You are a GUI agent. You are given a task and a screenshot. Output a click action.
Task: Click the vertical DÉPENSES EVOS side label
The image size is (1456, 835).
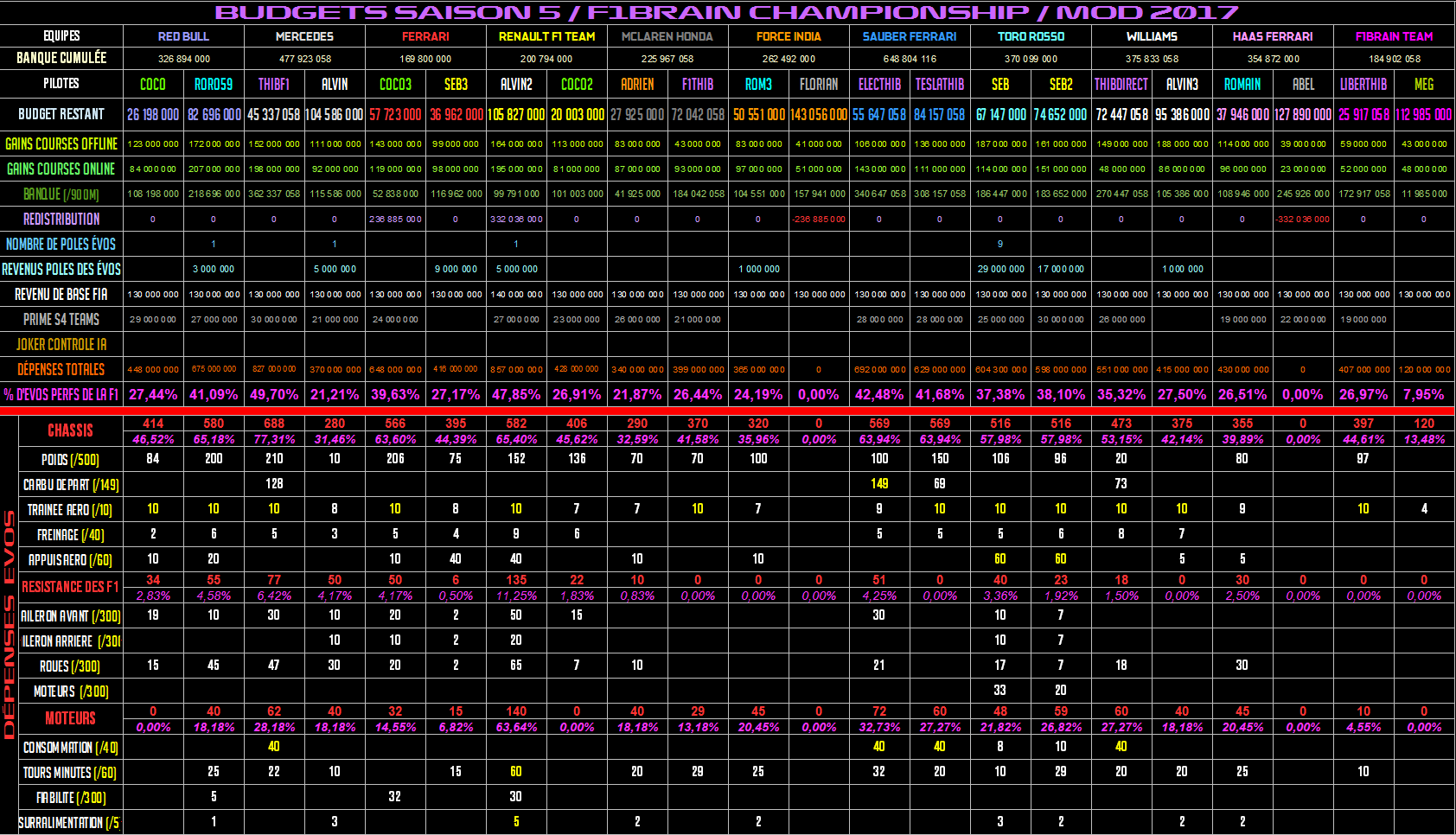point(10,624)
